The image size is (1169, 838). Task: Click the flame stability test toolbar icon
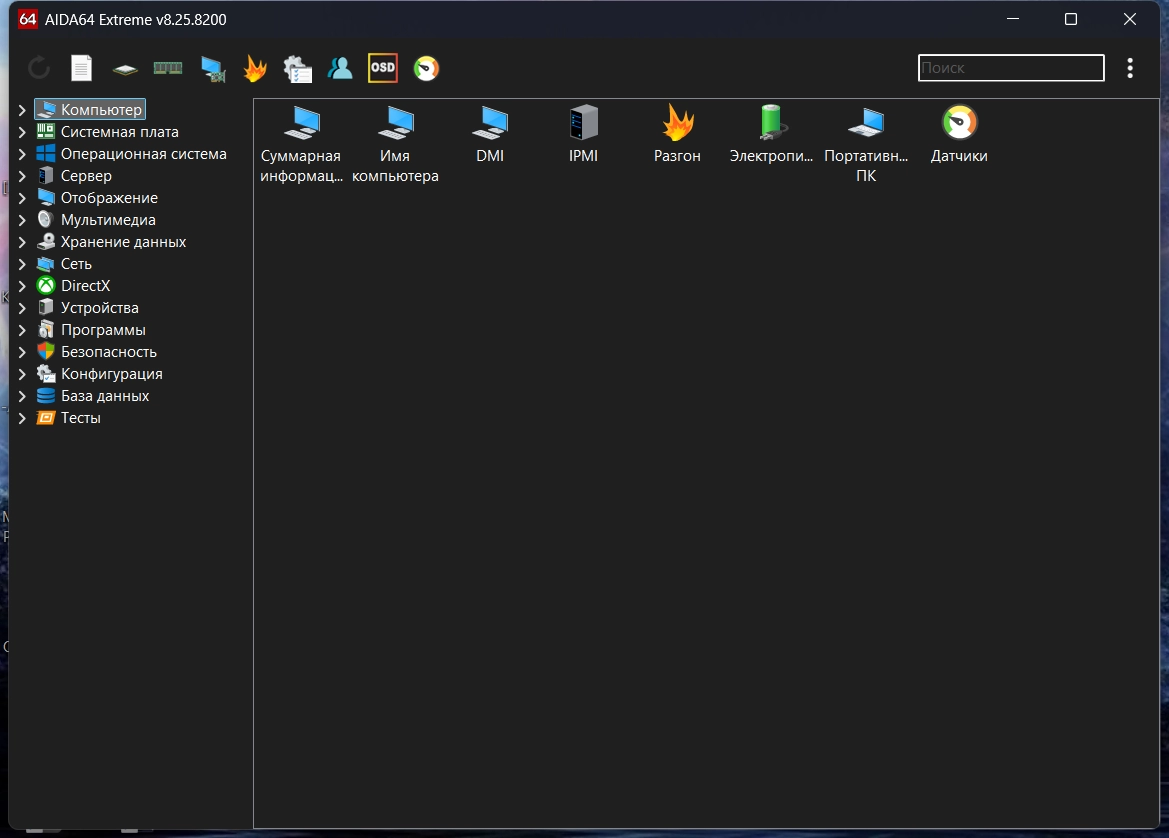[x=255, y=68]
